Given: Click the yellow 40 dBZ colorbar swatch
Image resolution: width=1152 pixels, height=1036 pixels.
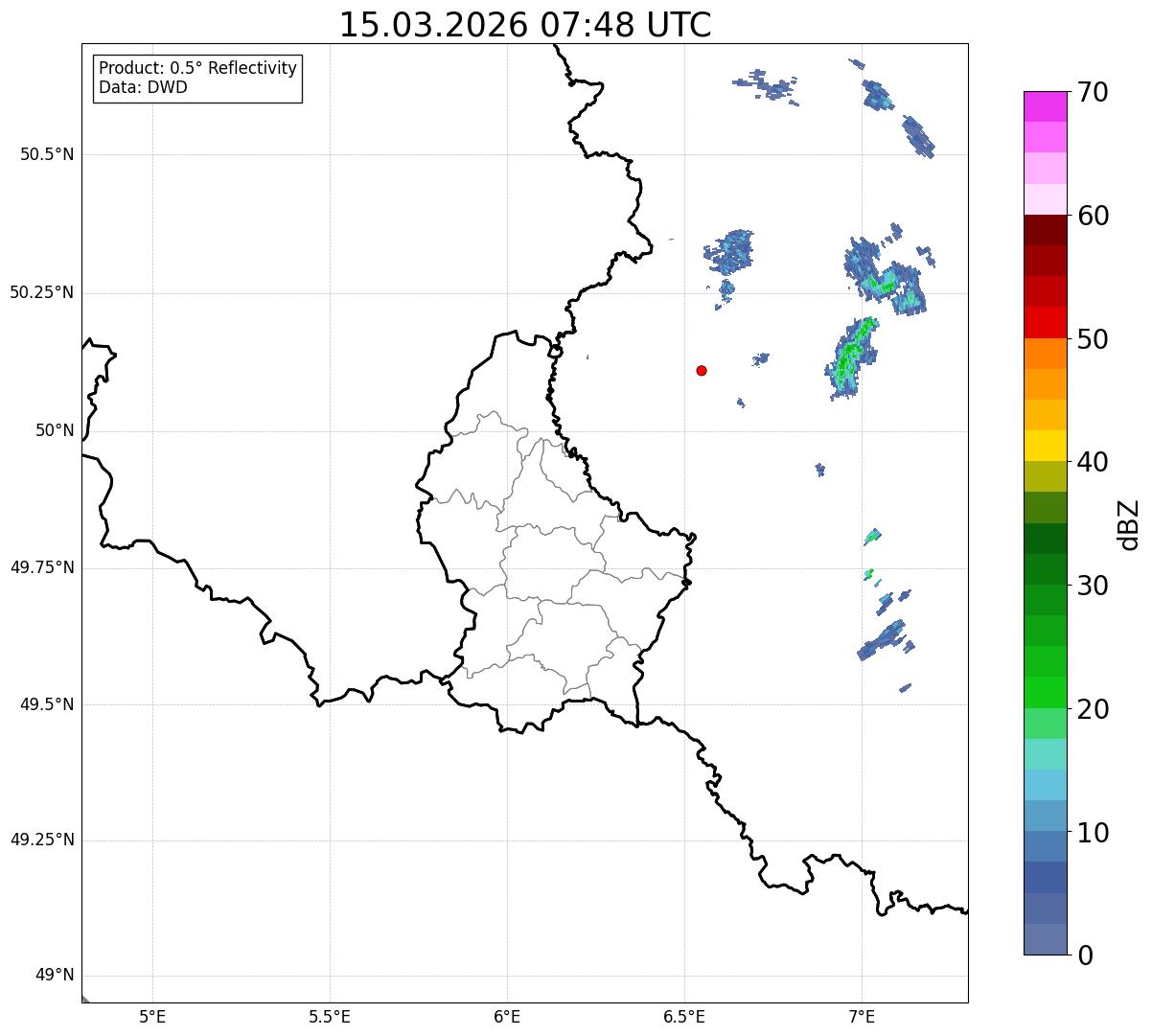Looking at the screenshot, I should [1045, 446].
